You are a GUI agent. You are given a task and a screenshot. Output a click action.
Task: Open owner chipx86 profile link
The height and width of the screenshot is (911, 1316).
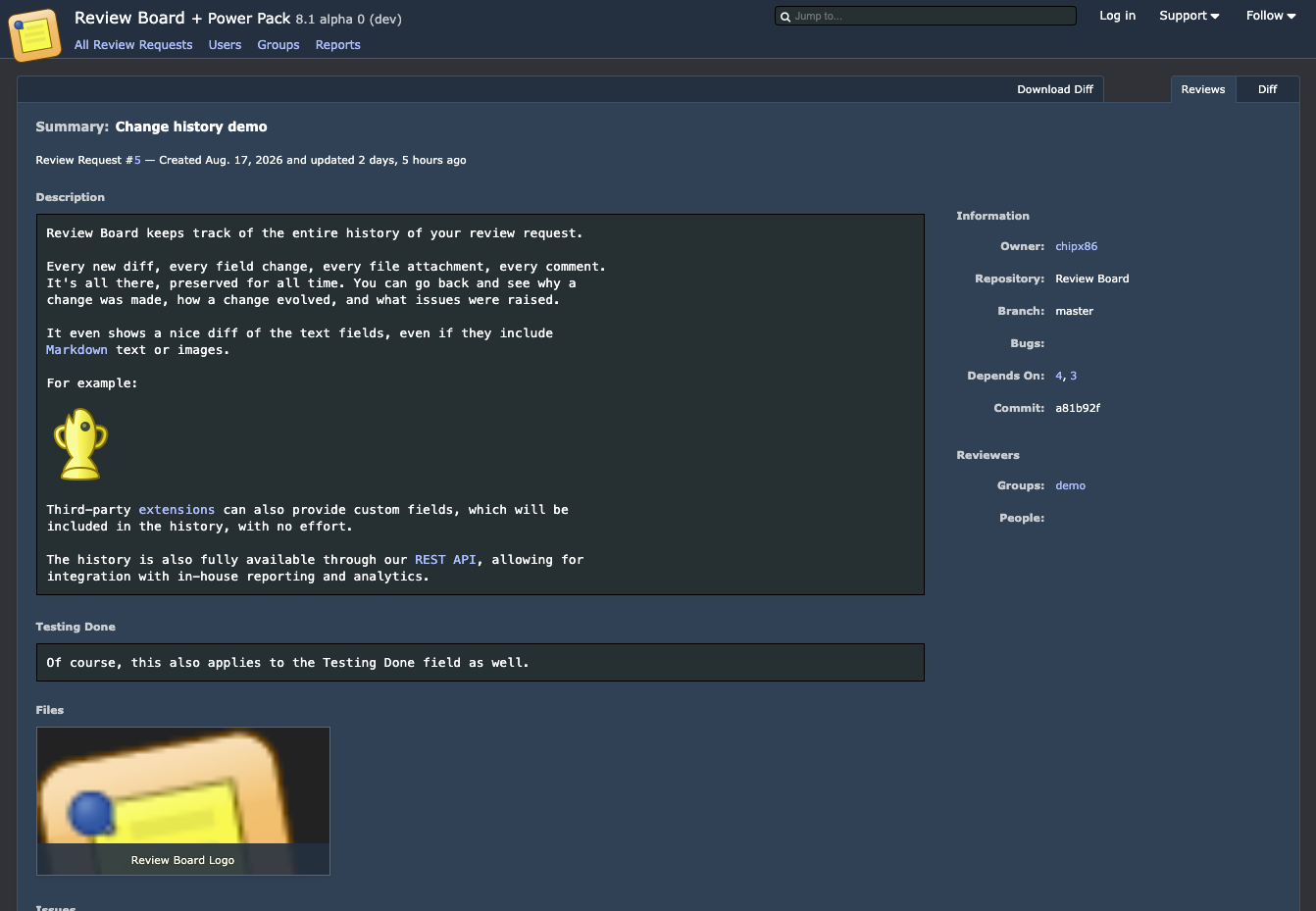[x=1077, y=246]
